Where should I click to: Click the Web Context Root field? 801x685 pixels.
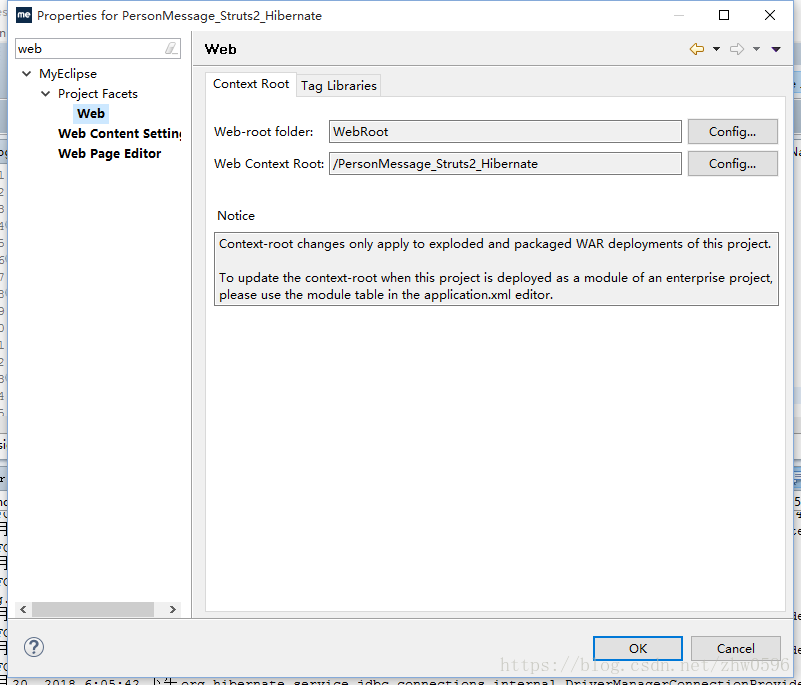(505, 163)
